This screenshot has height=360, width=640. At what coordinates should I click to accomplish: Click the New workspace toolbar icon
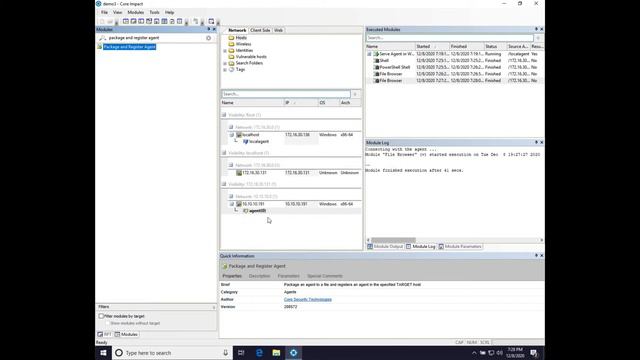[102, 22]
